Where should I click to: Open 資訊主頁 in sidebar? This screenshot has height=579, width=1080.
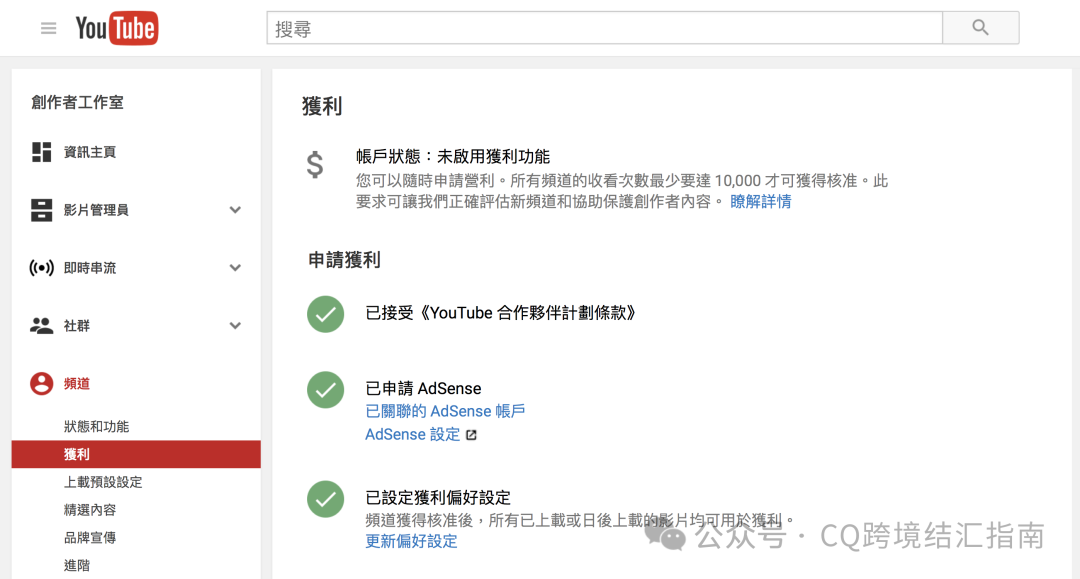[x=90, y=152]
